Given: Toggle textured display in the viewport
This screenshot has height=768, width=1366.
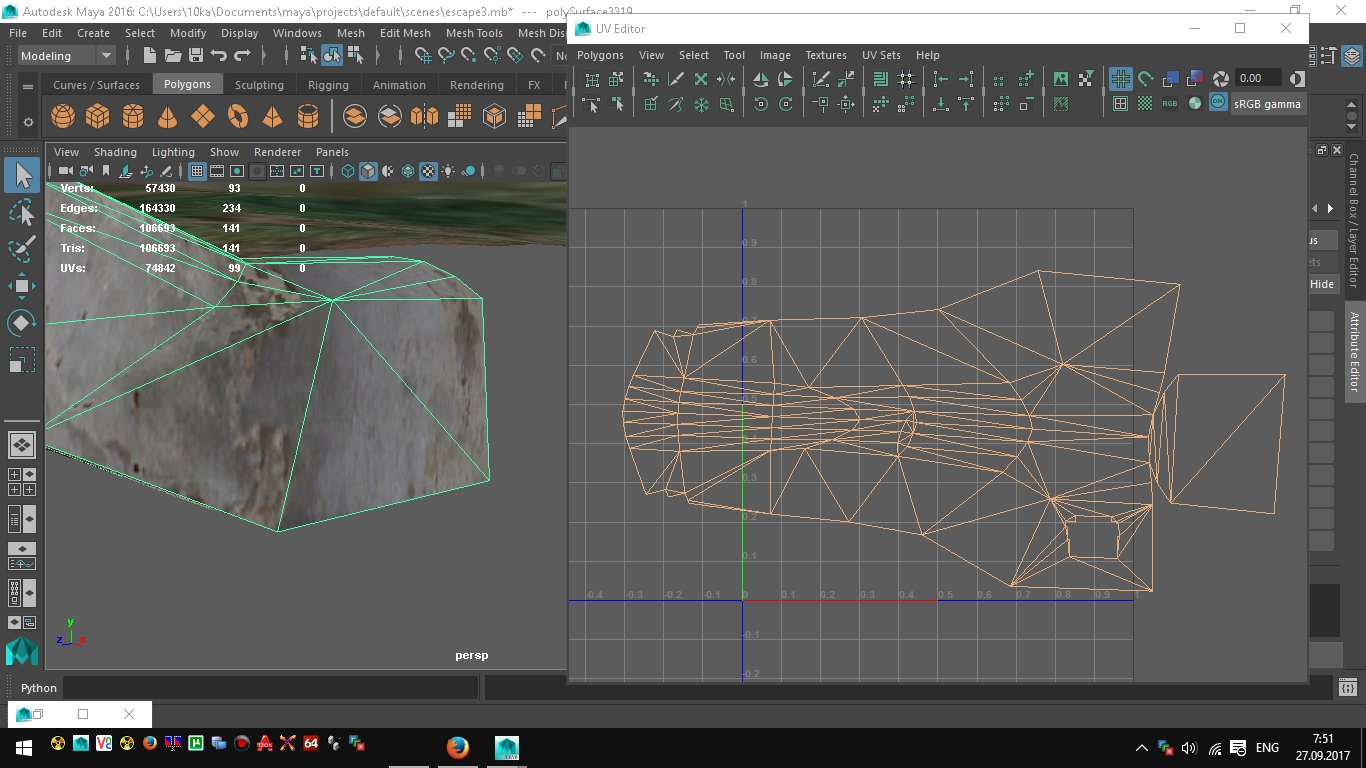Looking at the screenshot, I should click(428, 171).
